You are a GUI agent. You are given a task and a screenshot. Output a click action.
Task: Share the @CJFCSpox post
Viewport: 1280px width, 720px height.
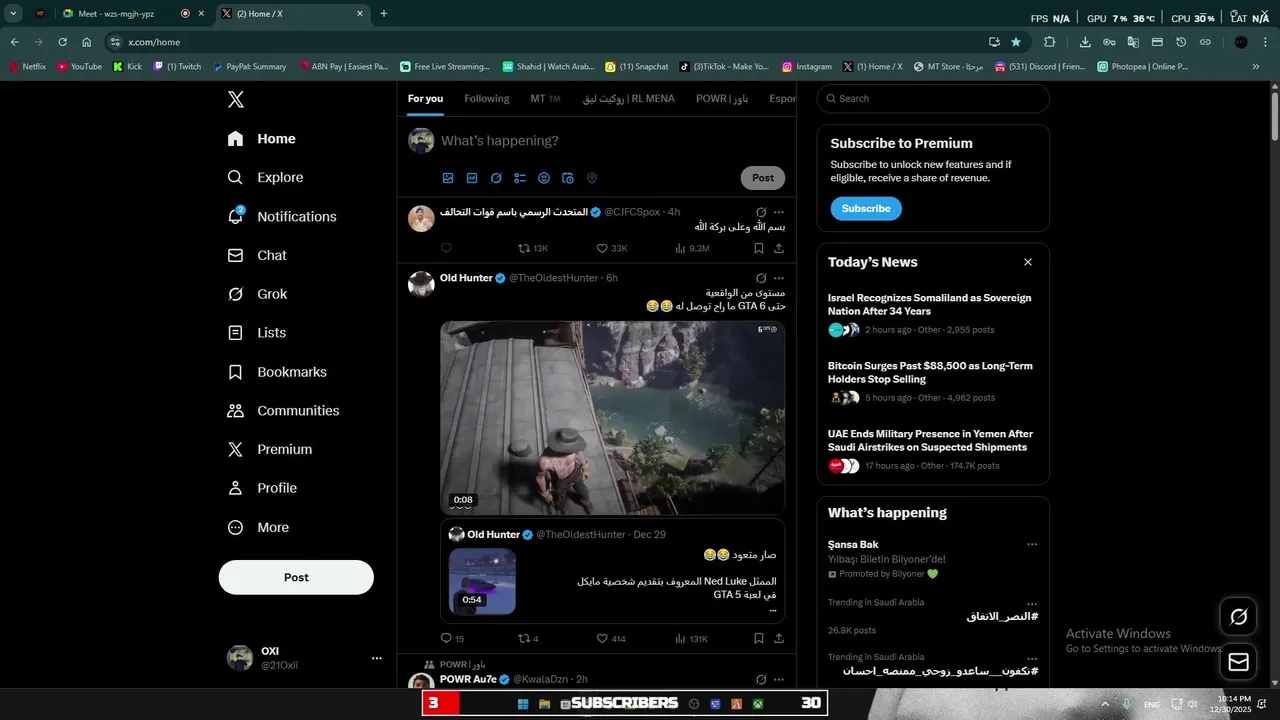pos(779,248)
